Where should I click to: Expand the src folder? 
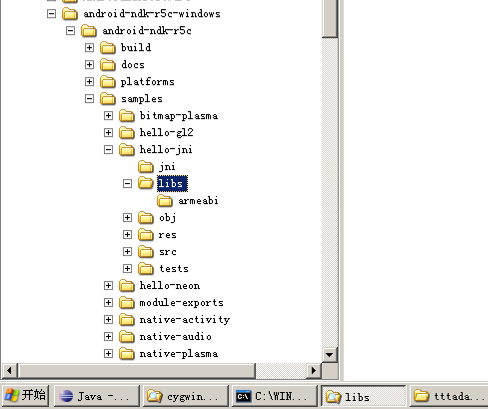(x=127, y=252)
